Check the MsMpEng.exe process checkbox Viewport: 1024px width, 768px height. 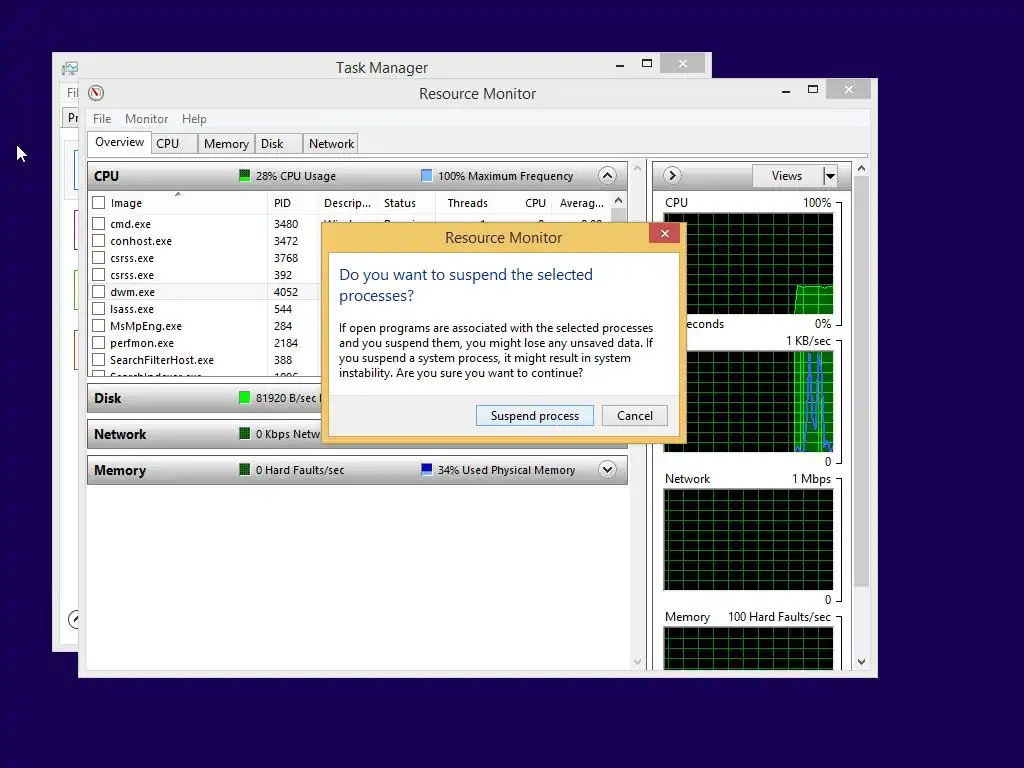coord(99,326)
